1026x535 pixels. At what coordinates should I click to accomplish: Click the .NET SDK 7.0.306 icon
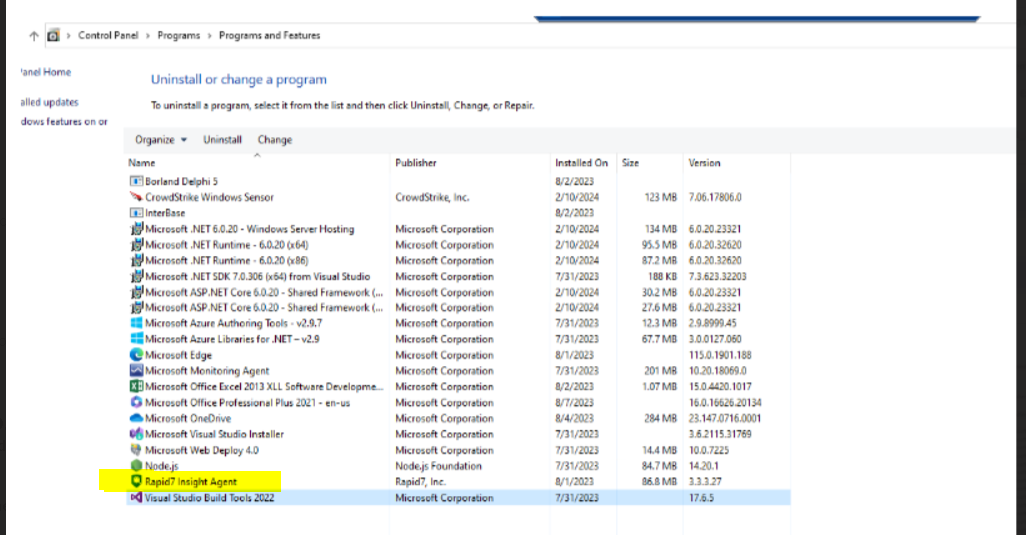136,276
